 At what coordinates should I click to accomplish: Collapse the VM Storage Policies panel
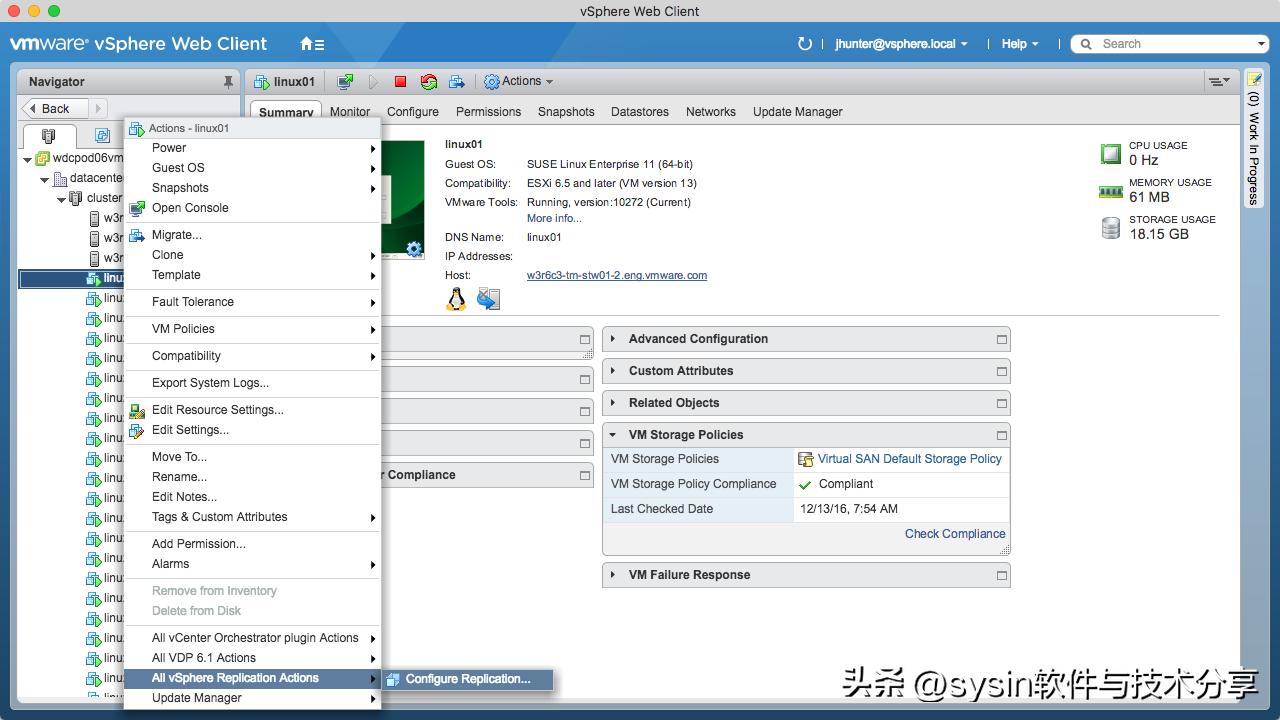coord(613,435)
